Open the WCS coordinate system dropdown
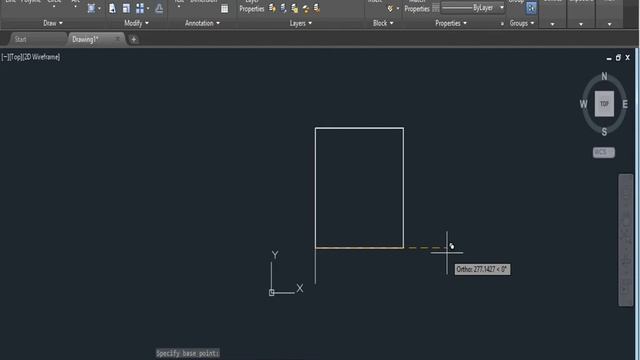This screenshot has width=640, height=360. coord(604,152)
